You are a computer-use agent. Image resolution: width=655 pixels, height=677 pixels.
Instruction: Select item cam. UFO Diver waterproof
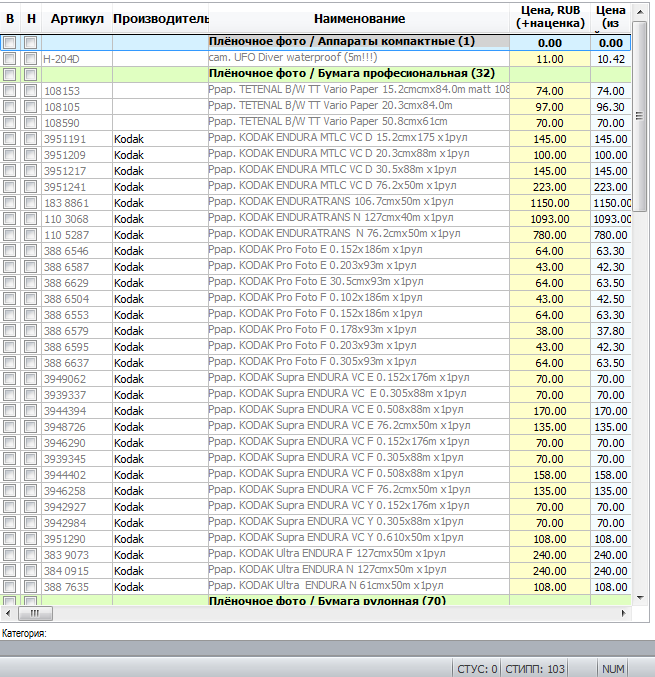coord(315,58)
